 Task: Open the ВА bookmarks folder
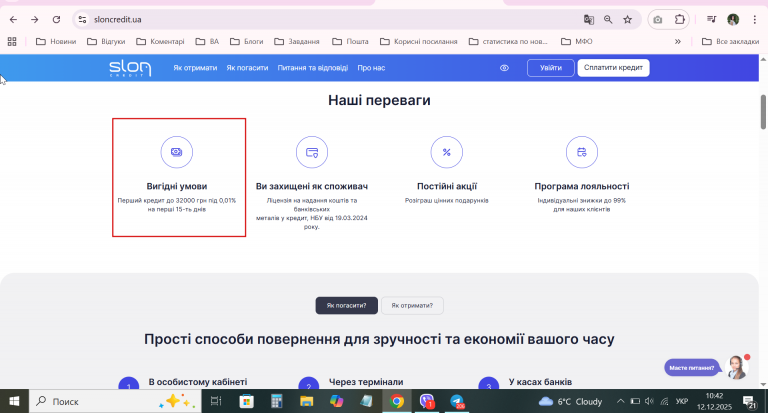pos(207,42)
